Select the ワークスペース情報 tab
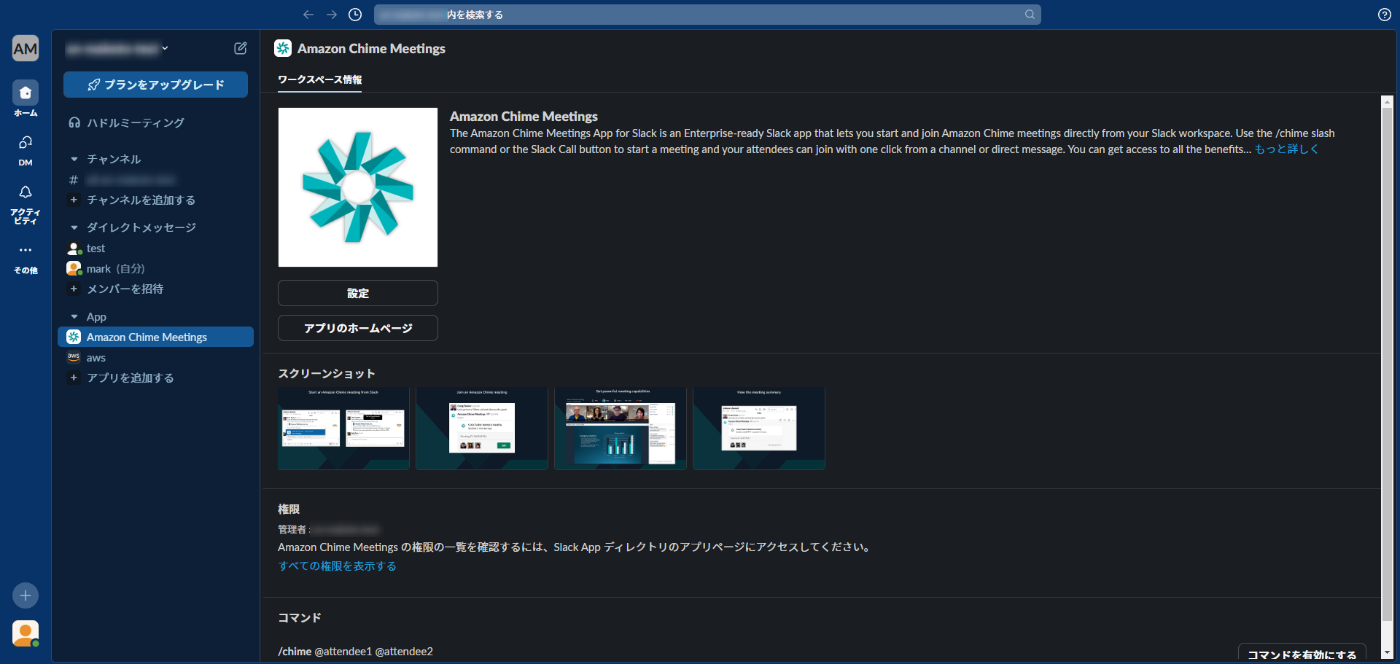This screenshot has width=1400, height=664. [x=320, y=80]
